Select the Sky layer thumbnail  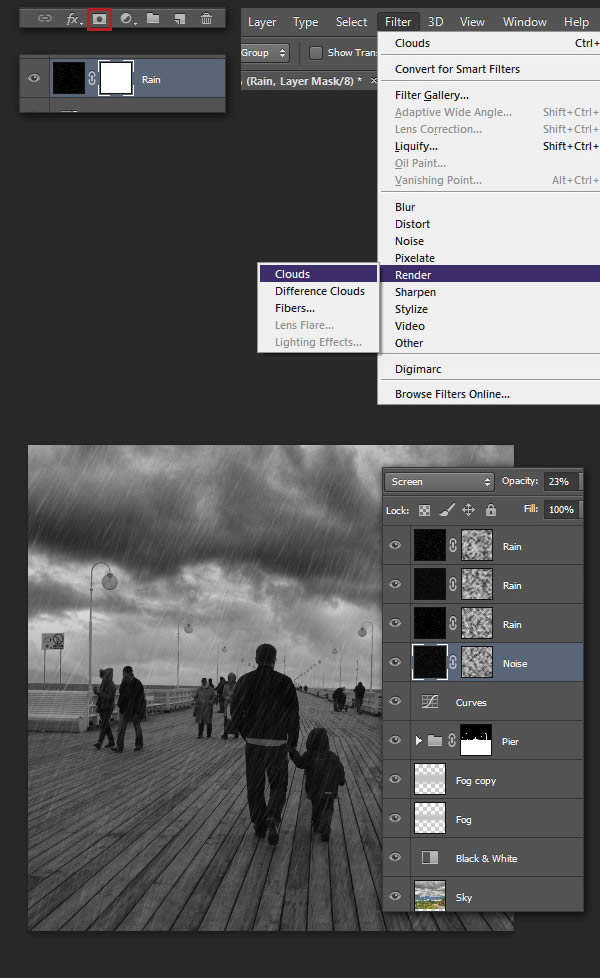click(432, 896)
